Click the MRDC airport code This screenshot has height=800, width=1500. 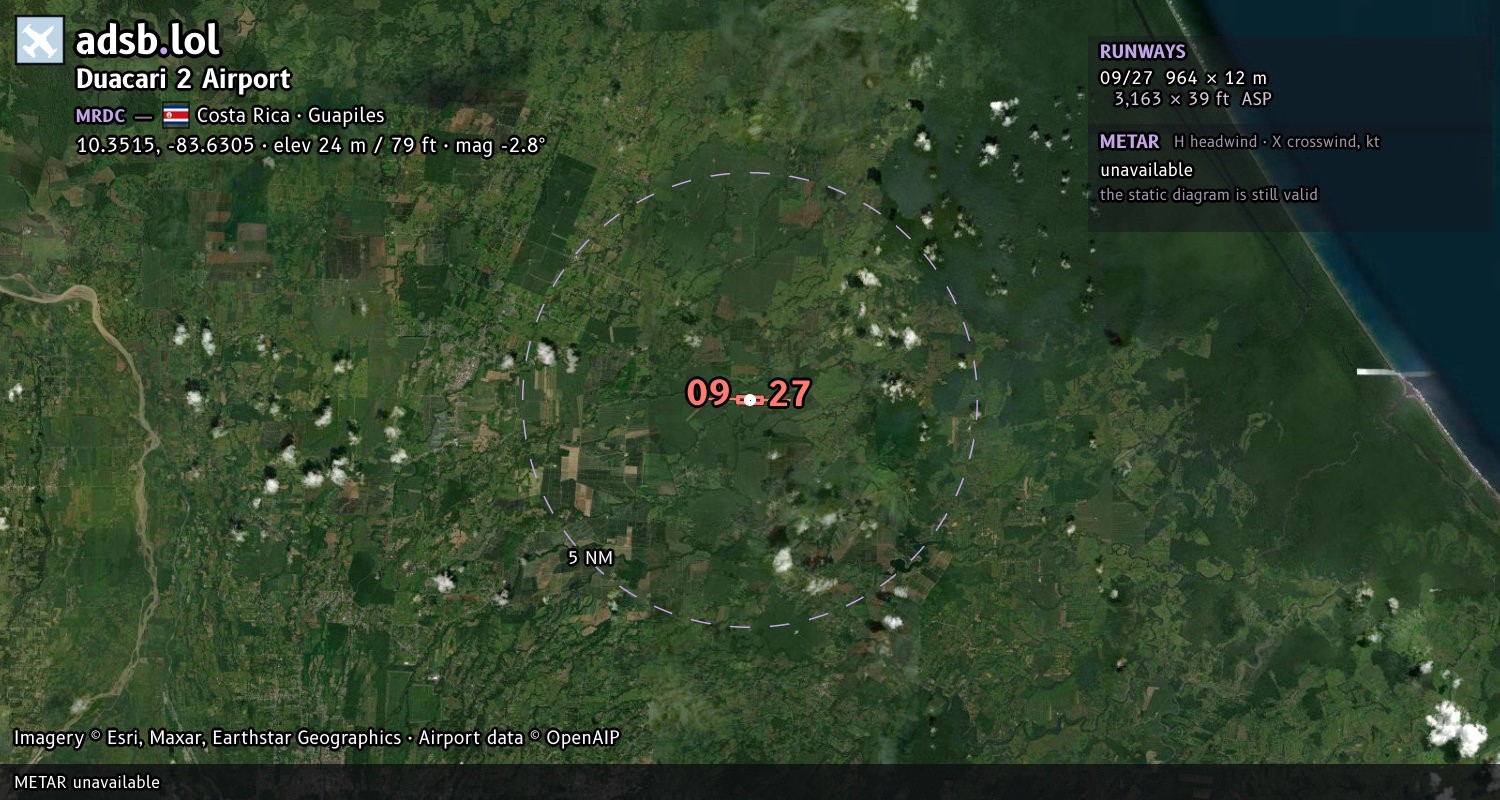coord(101,115)
